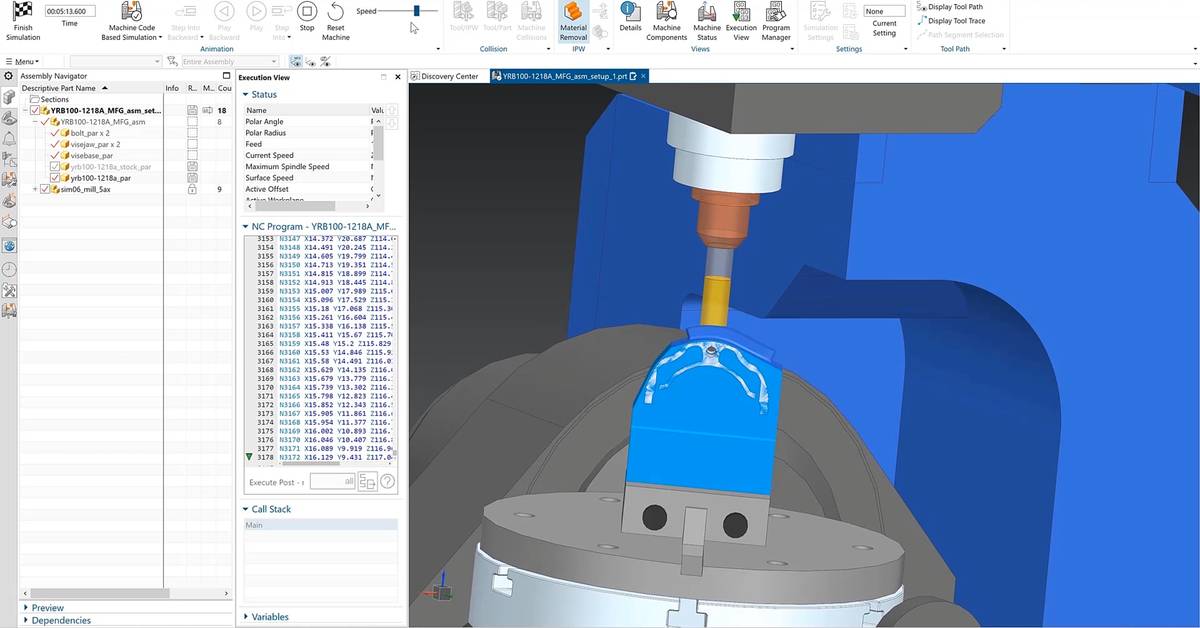Image resolution: width=1200 pixels, height=628 pixels.
Task: Enable Display Tool Path
Action: (x=952, y=6)
